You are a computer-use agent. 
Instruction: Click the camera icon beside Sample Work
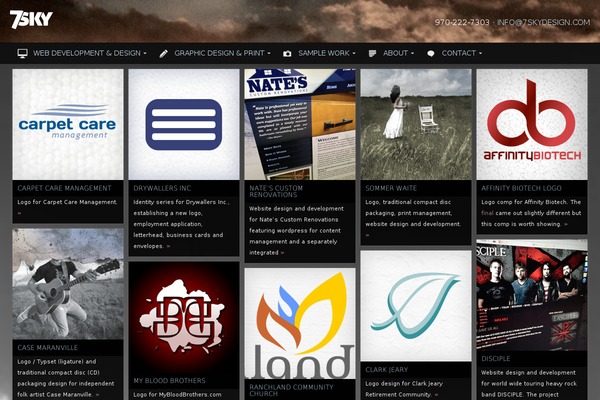[x=287, y=54]
